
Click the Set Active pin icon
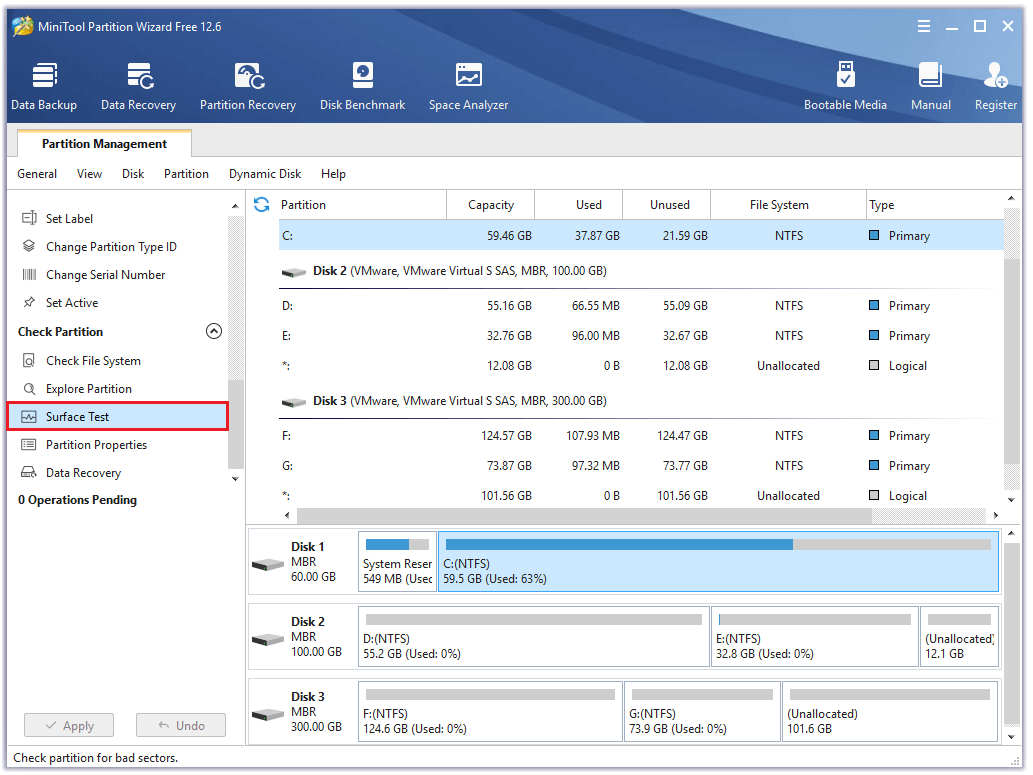click(x=29, y=302)
